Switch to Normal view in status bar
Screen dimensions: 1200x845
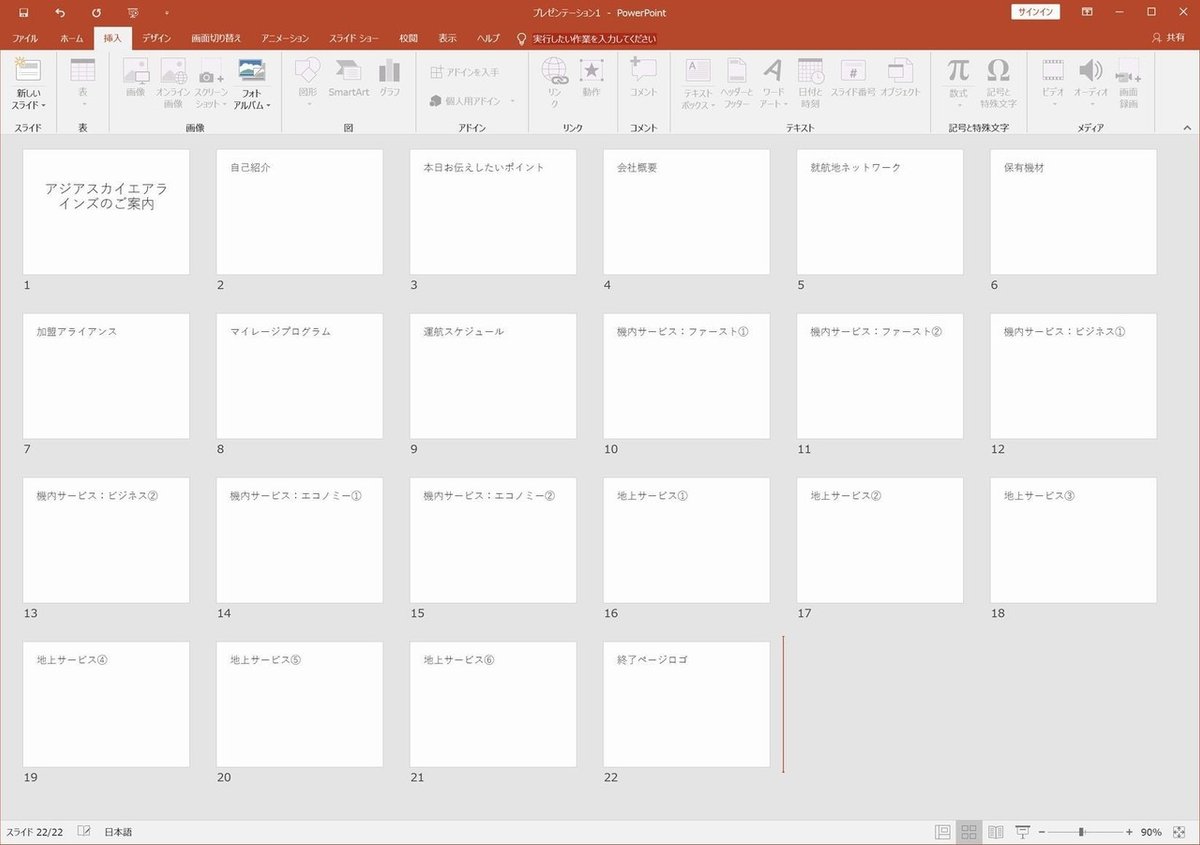[942, 832]
